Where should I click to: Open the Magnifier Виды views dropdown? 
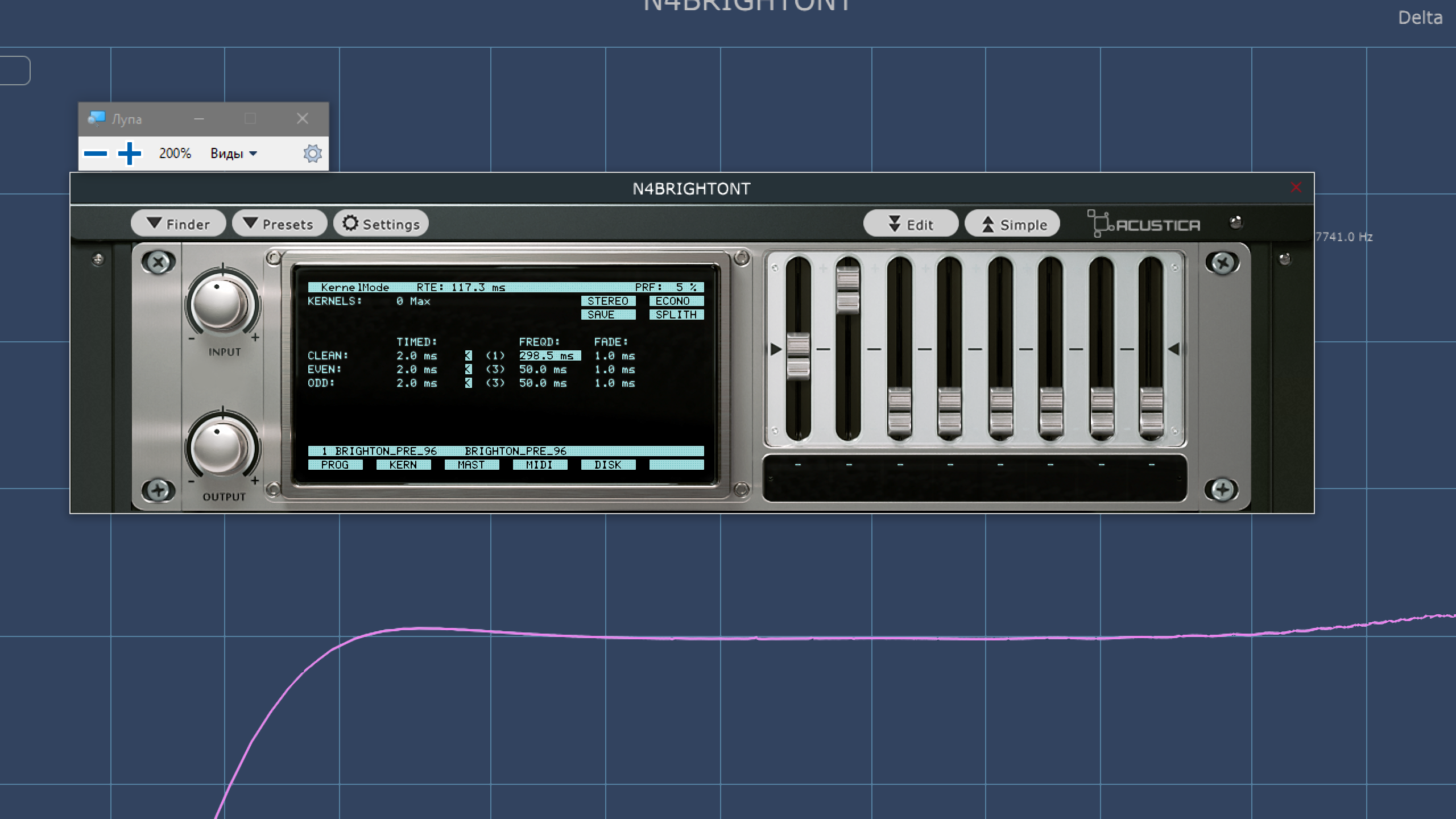[x=234, y=154]
